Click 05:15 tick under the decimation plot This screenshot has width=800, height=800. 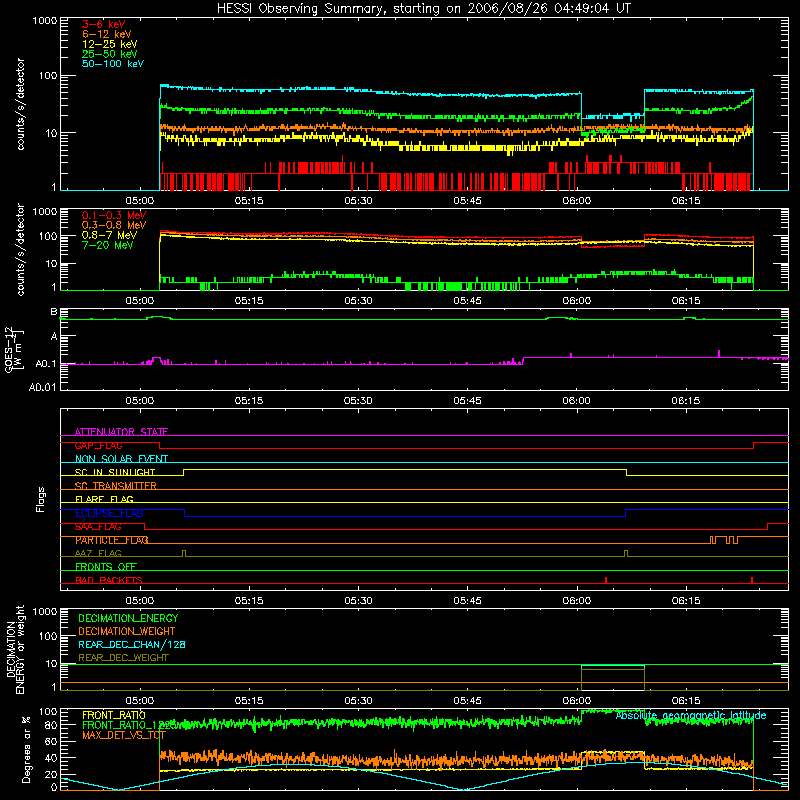(249, 701)
